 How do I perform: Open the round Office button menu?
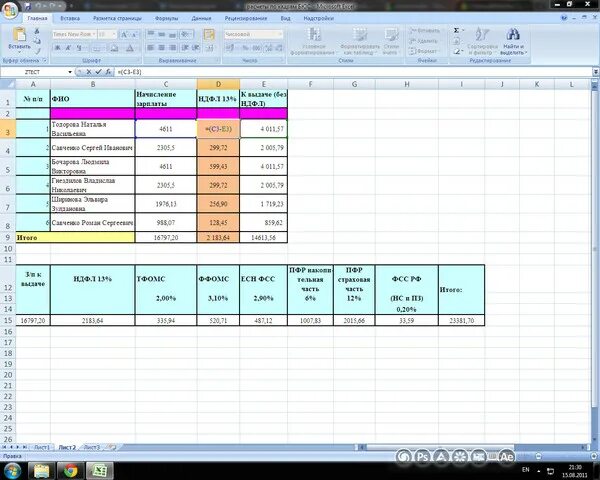(10, 10)
